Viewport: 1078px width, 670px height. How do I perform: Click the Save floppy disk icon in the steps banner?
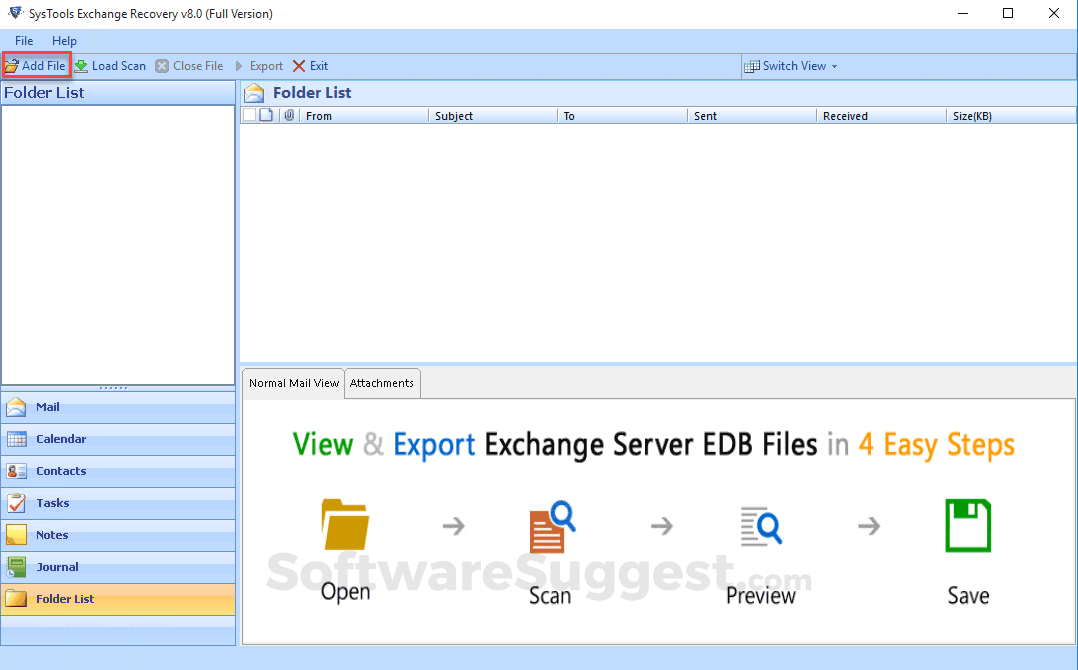click(968, 526)
